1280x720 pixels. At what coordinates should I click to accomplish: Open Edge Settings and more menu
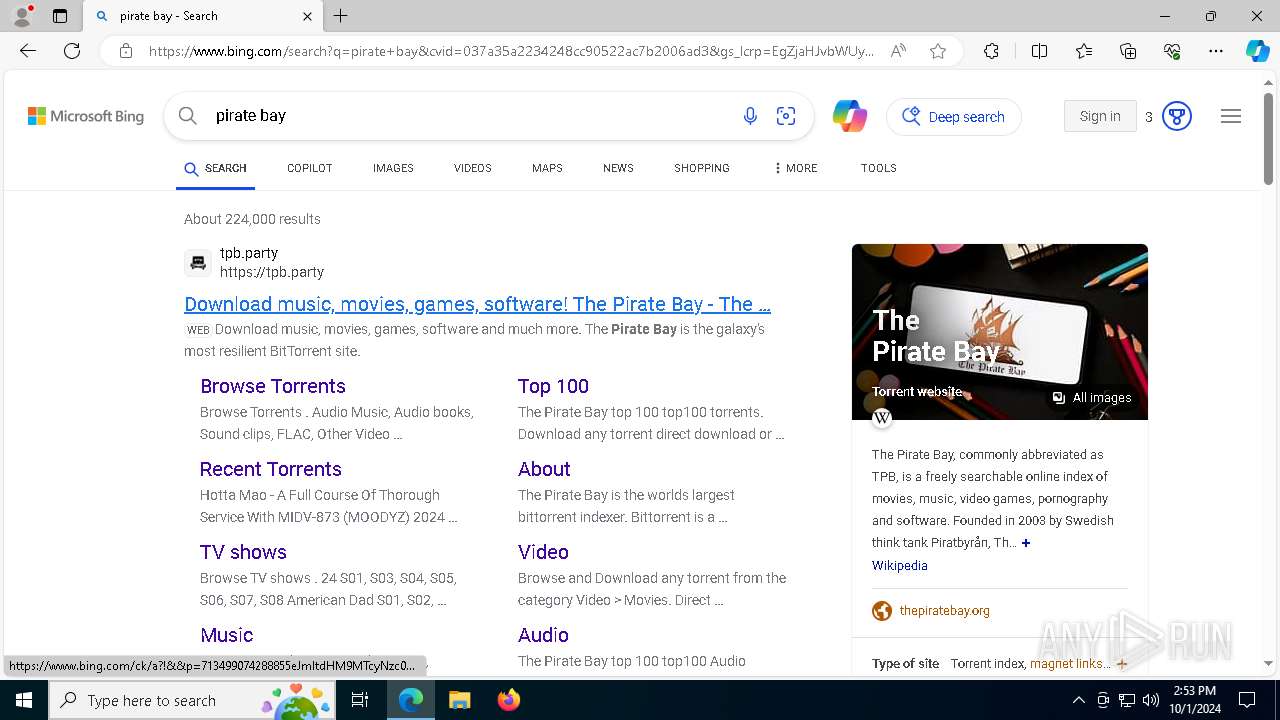[x=1216, y=51]
